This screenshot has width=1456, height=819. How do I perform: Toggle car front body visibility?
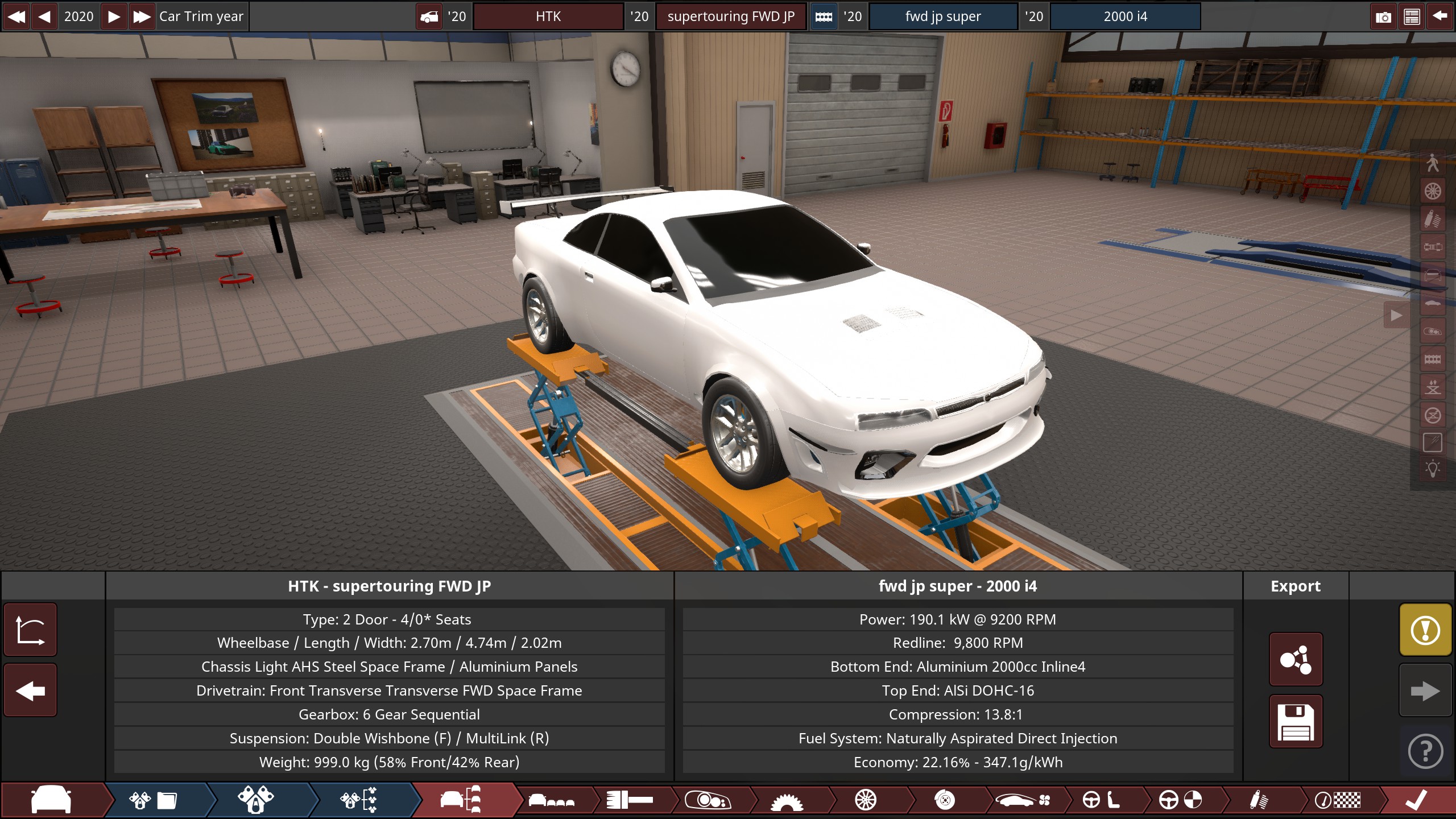click(1433, 275)
